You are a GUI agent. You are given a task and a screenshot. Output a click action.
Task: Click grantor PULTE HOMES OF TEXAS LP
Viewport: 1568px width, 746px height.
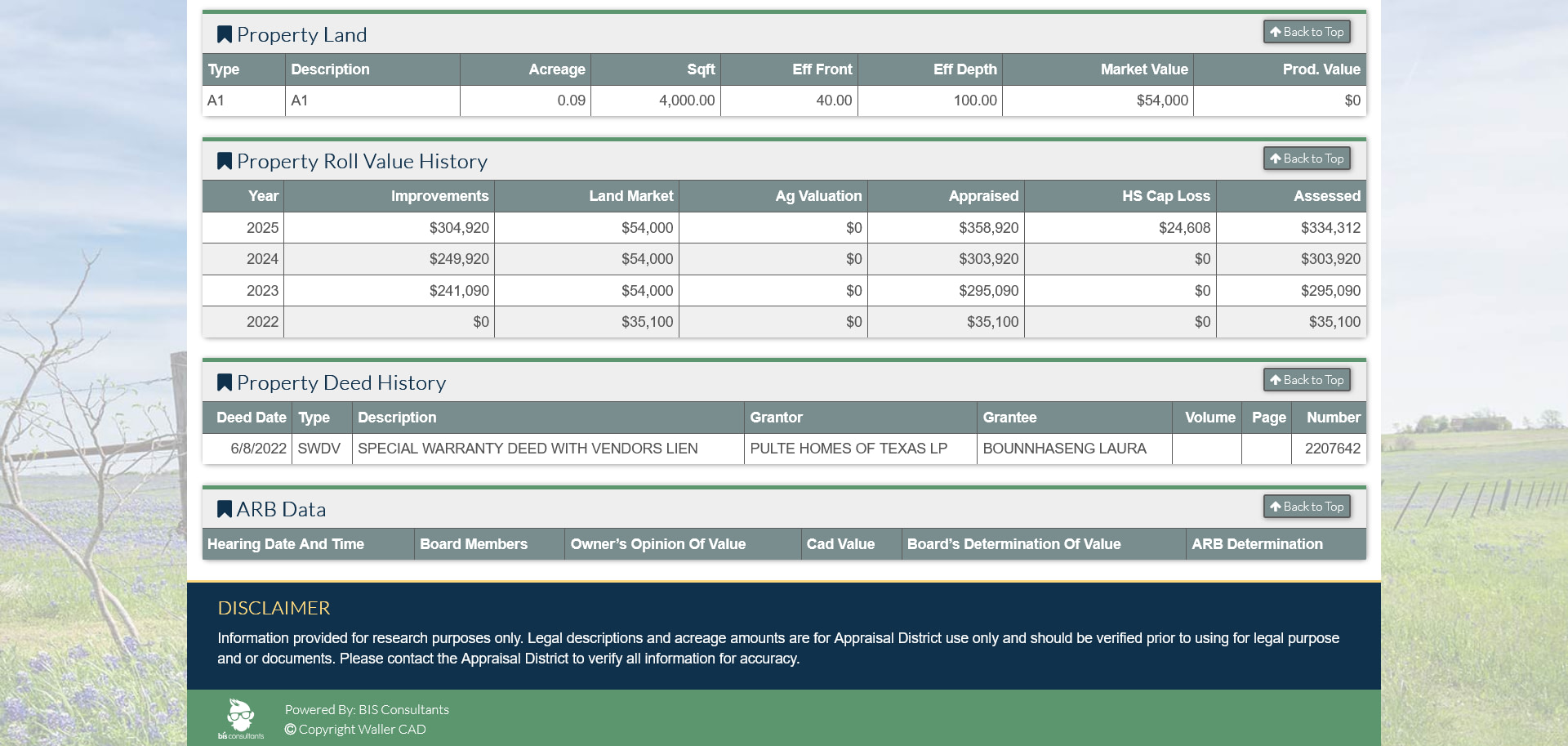coord(849,449)
